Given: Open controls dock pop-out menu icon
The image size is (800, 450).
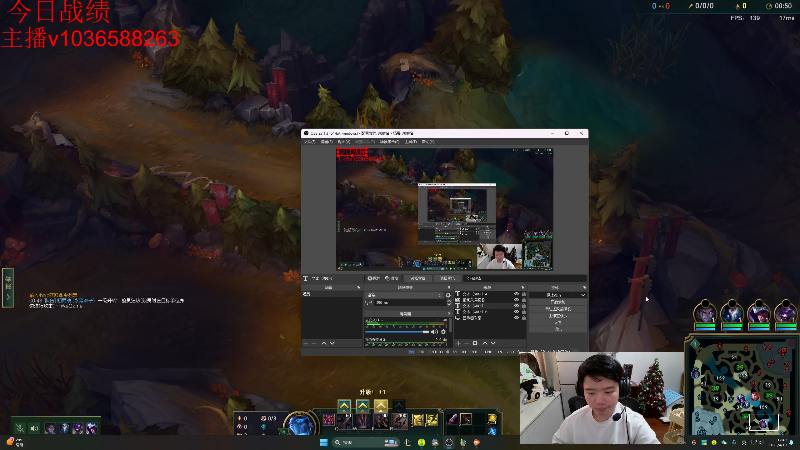Looking at the screenshot, I should [584, 287].
